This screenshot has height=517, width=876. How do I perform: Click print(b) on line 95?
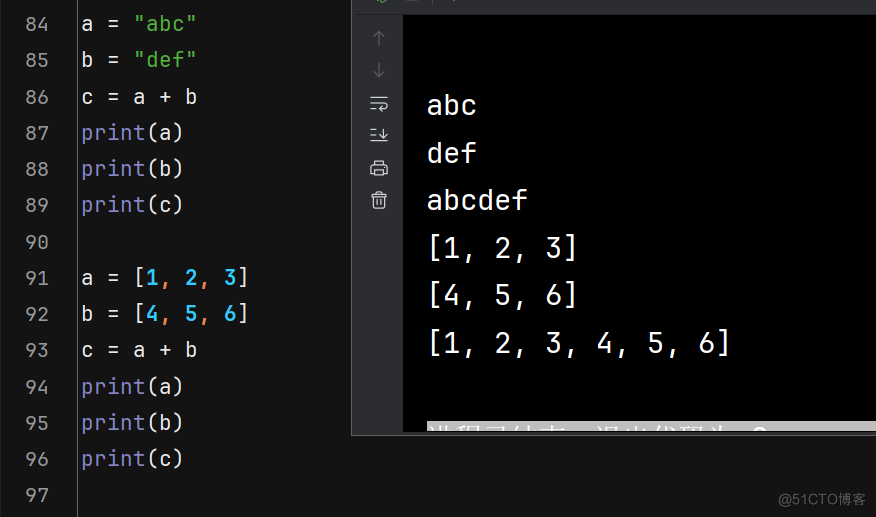132,423
